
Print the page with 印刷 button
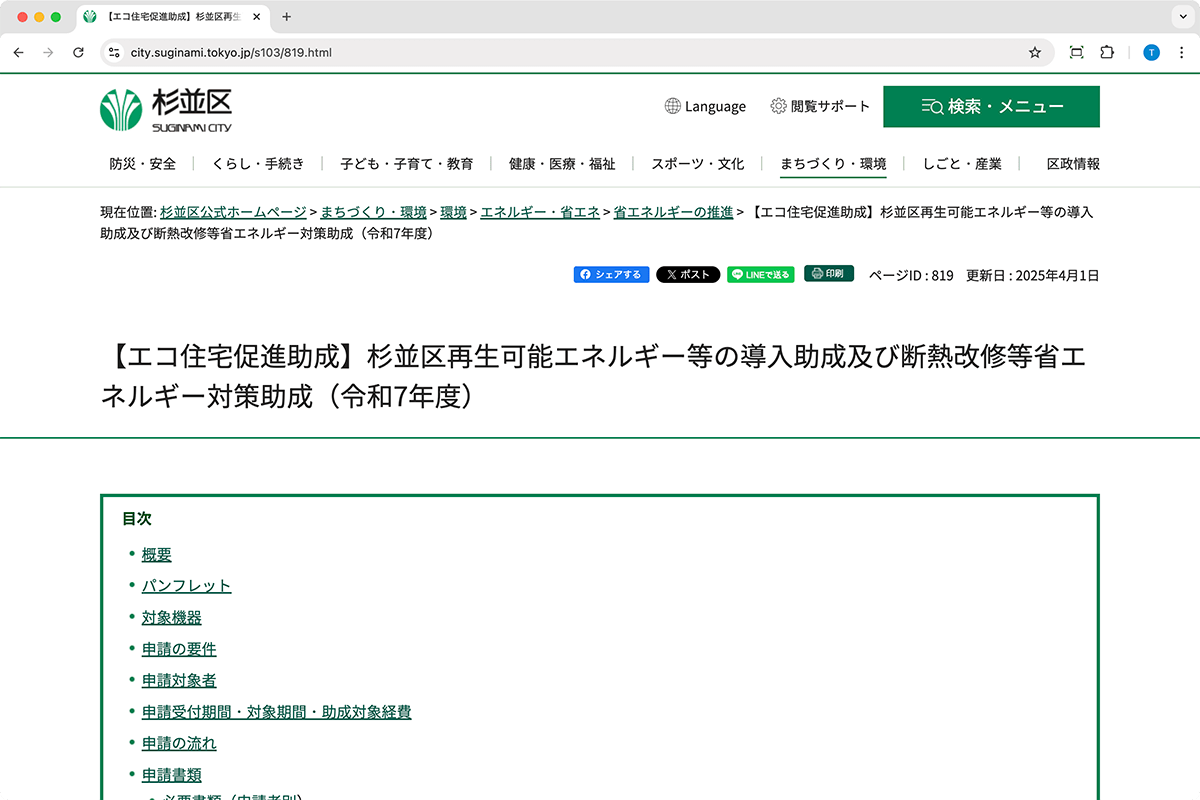click(829, 273)
